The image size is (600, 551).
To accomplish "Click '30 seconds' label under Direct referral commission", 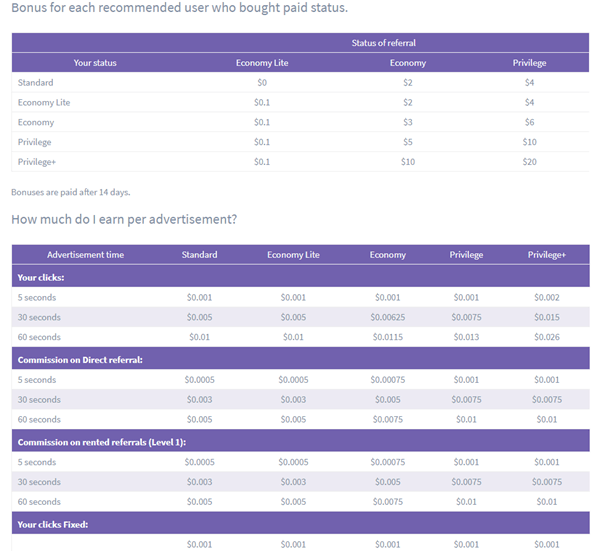I will (39, 400).
